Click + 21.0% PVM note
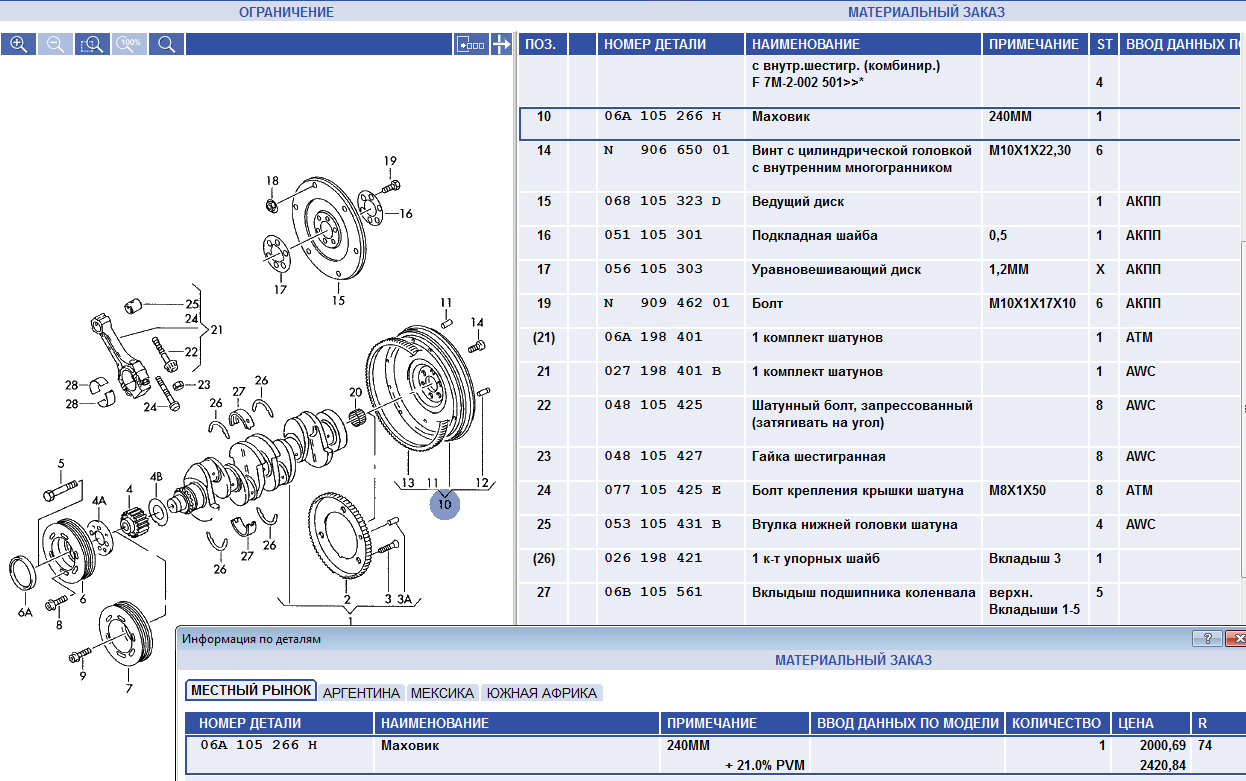The width and height of the screenshot is (1246, 781). (x=765, y=765)
